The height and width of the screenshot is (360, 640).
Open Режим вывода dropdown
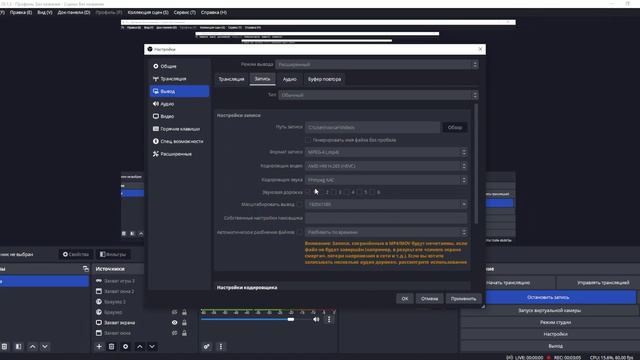[x=377, y=64]
